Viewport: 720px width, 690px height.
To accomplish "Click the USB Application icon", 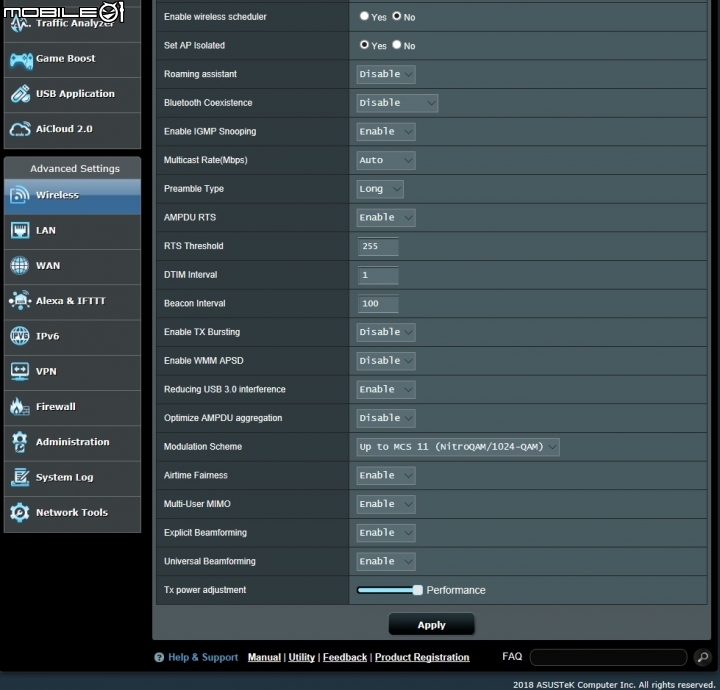I will pyautogui.click(x=21, y=94).
